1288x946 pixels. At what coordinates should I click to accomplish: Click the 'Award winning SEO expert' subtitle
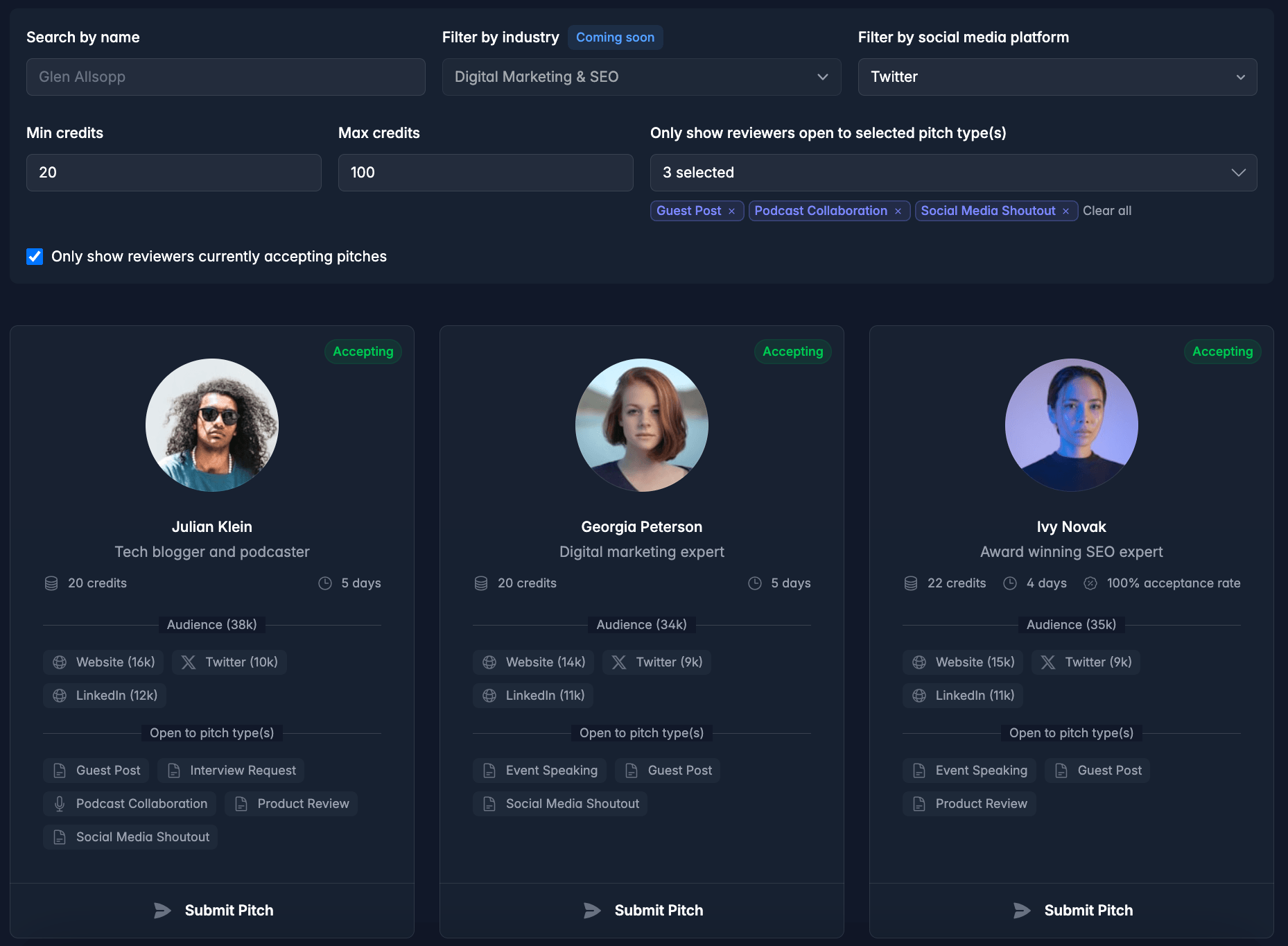1072,552
